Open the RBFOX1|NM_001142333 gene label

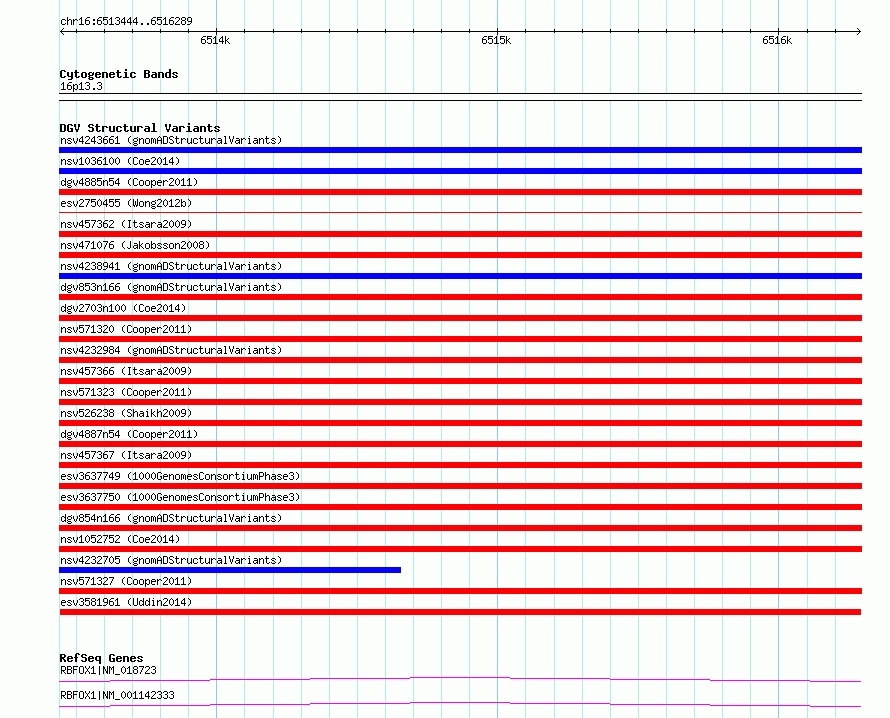[x=117, y=695]
